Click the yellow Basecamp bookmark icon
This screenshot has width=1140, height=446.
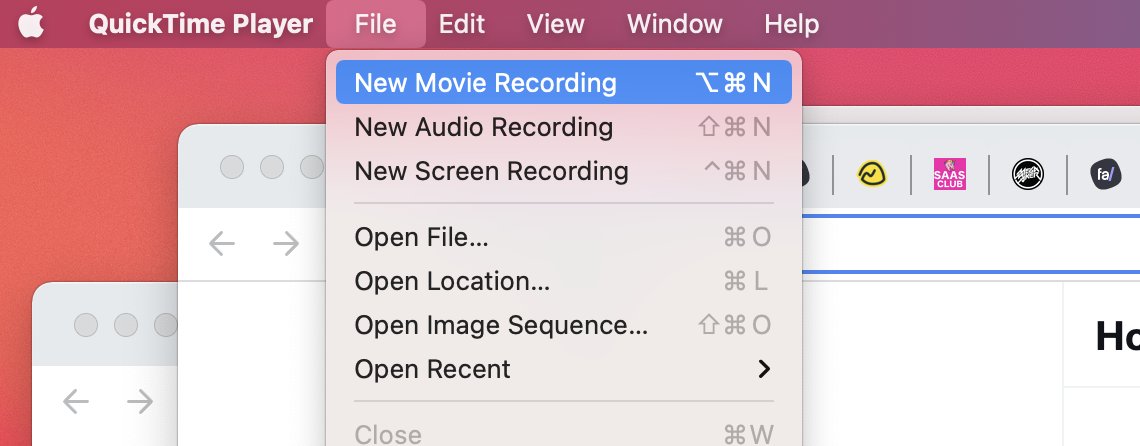coord(873,174)
